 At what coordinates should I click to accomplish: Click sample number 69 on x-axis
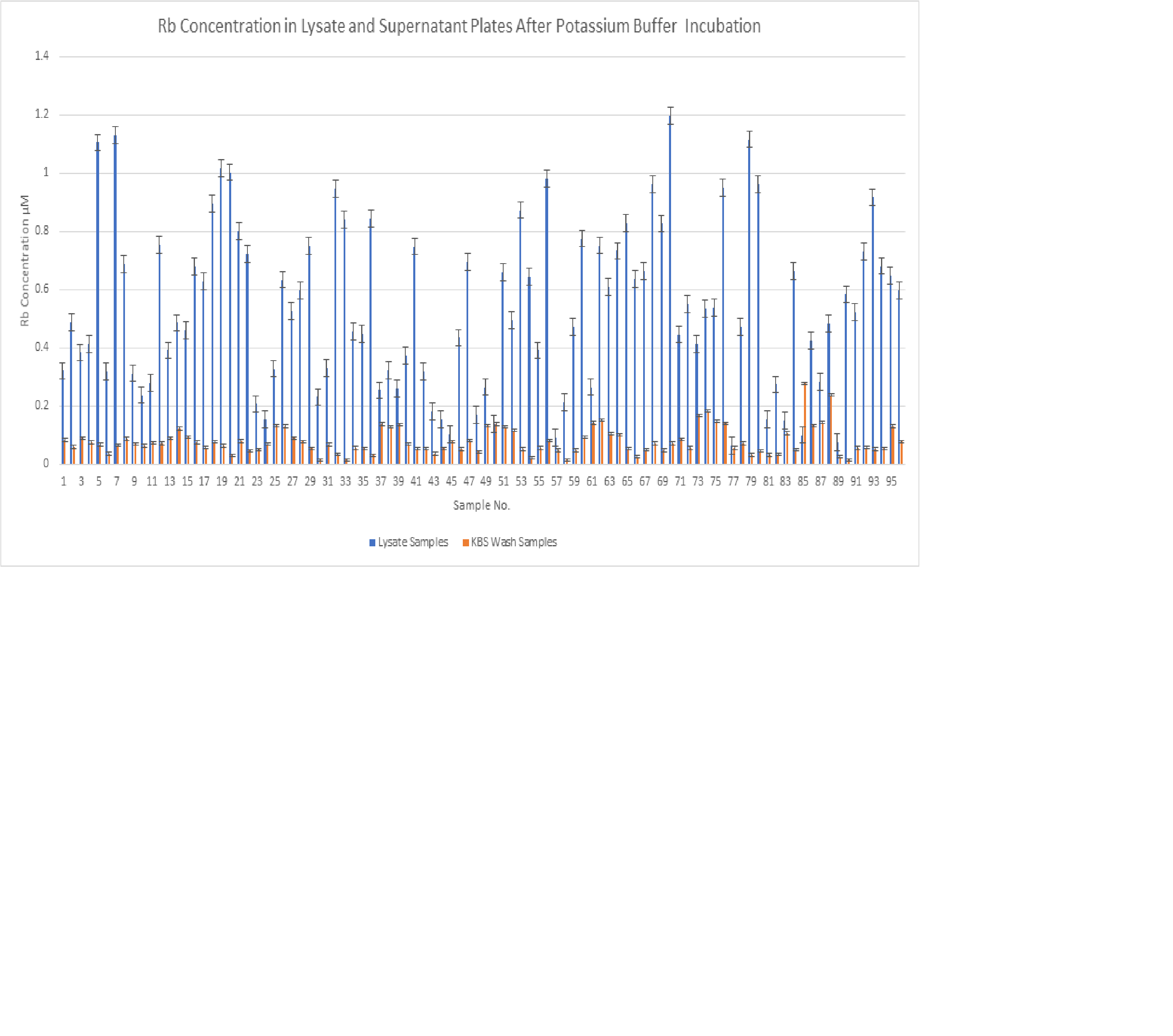663,481
